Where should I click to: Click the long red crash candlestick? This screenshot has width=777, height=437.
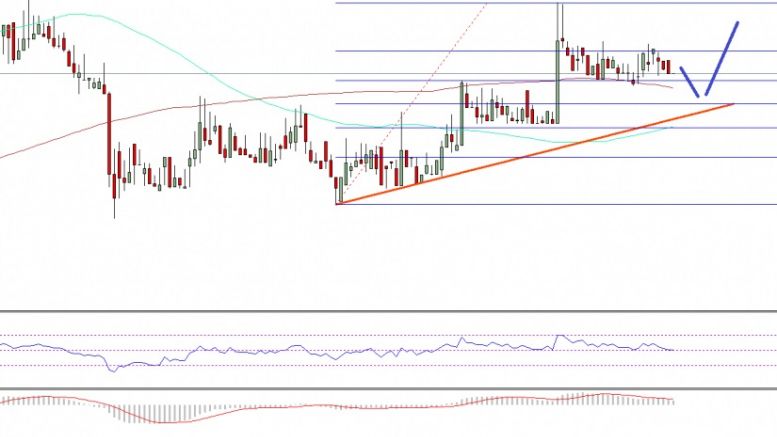point(110,134)
